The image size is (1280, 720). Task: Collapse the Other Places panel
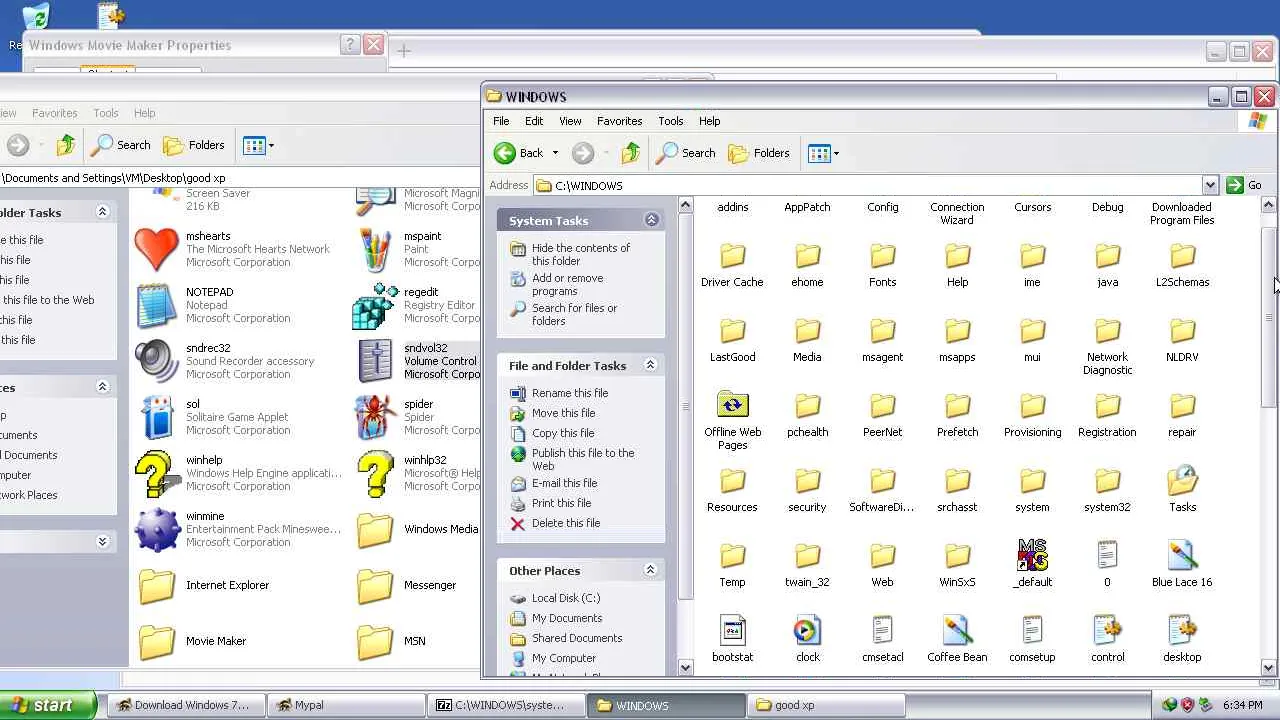tap(650, 570)
